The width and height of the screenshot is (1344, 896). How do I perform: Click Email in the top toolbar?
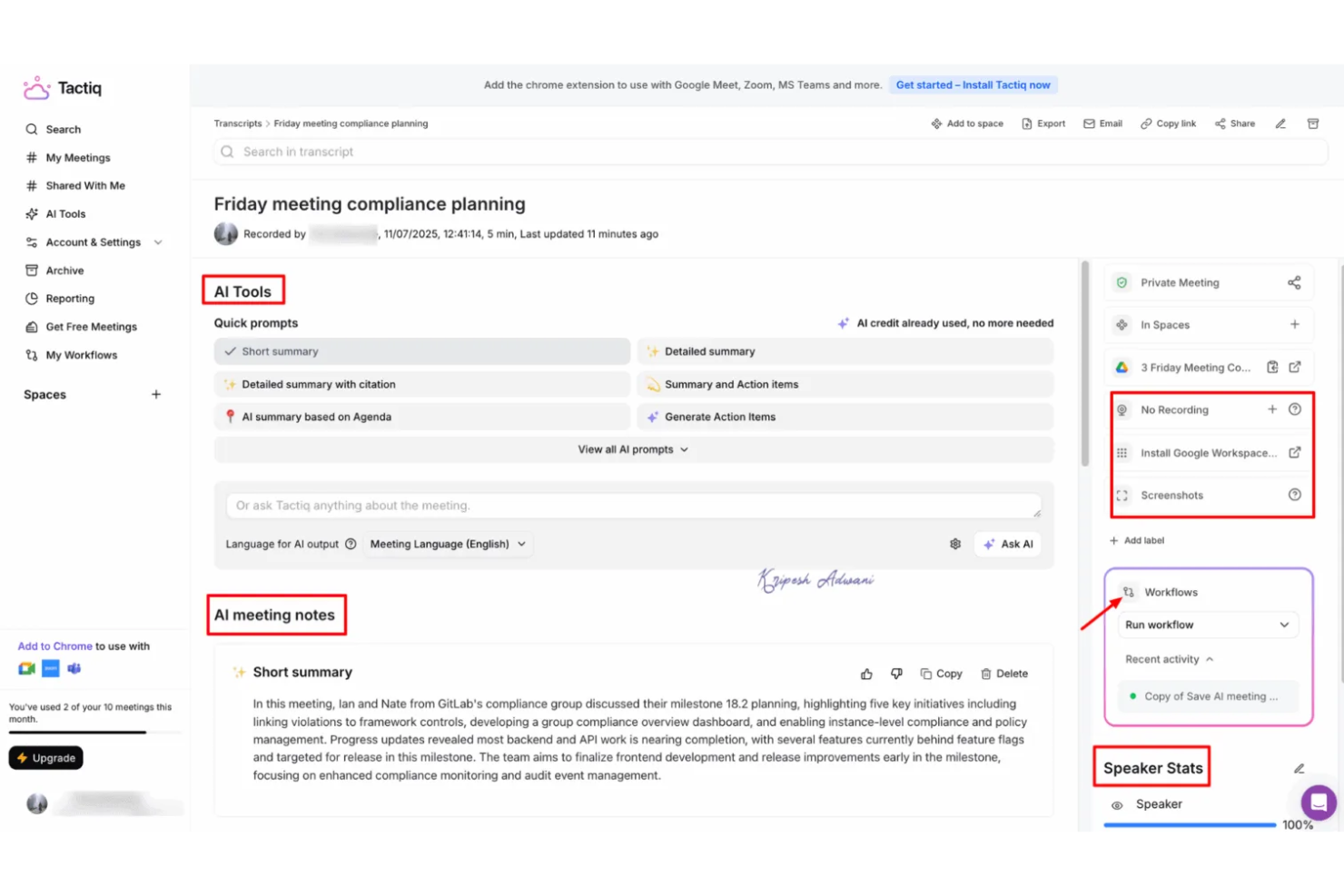click(1102, 123)
